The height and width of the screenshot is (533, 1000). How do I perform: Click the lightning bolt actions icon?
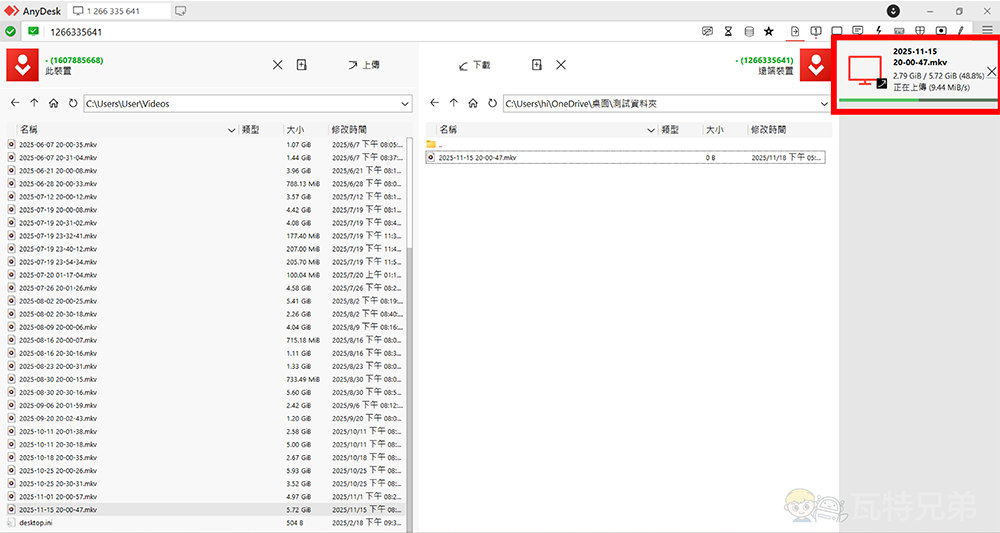point(878,31)
